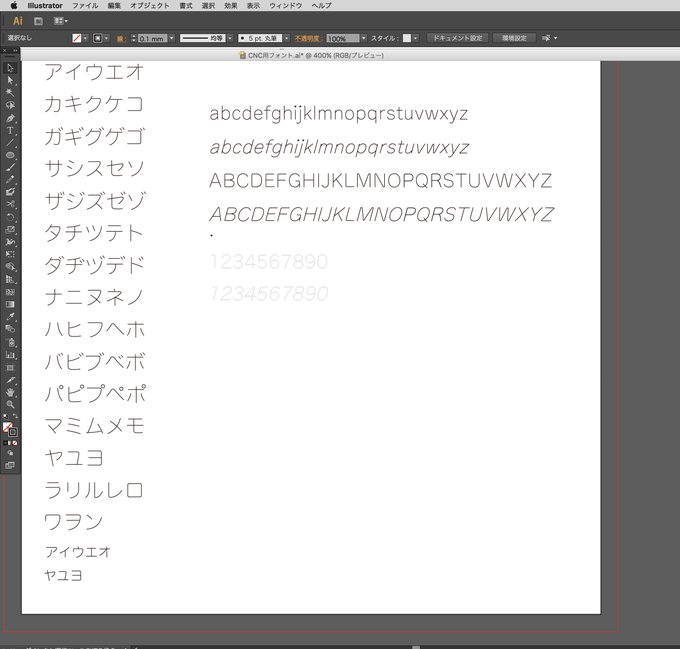Select the Blend tool
The width and height of the screenshot is (680, 649).
point(10,329)
